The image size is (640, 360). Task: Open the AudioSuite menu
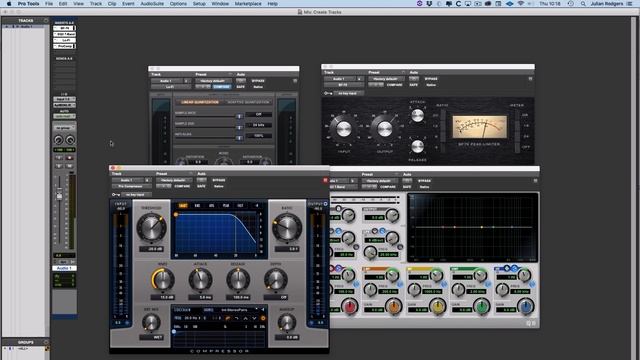(152, 4)
